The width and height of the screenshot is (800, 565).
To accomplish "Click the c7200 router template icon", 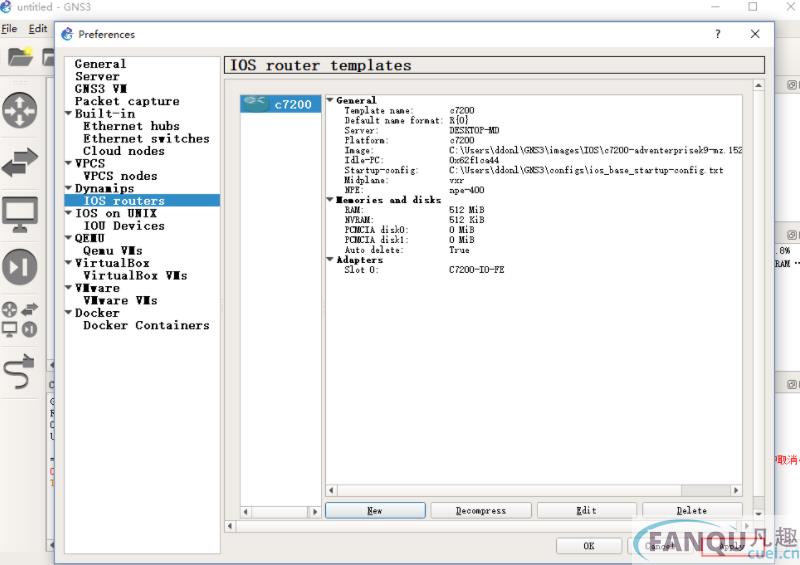I will click(255, 104).
